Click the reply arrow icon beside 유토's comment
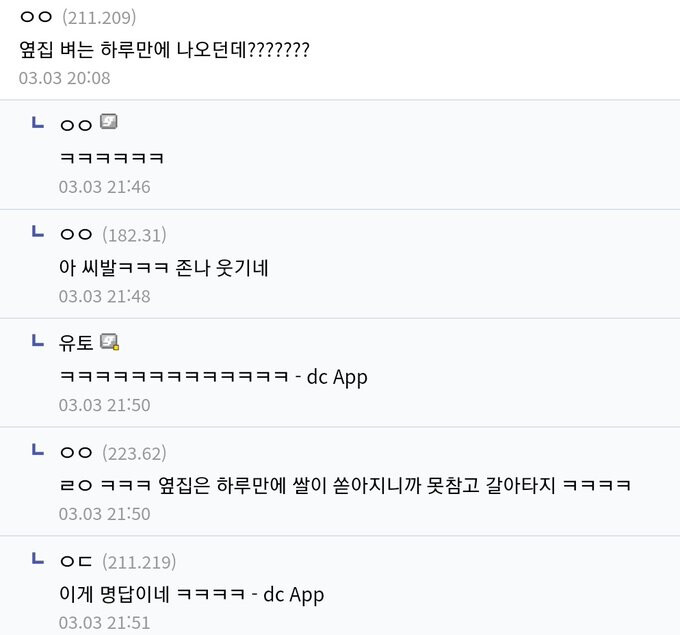This screenshot has height=635, width=680. tap(38, 342)
